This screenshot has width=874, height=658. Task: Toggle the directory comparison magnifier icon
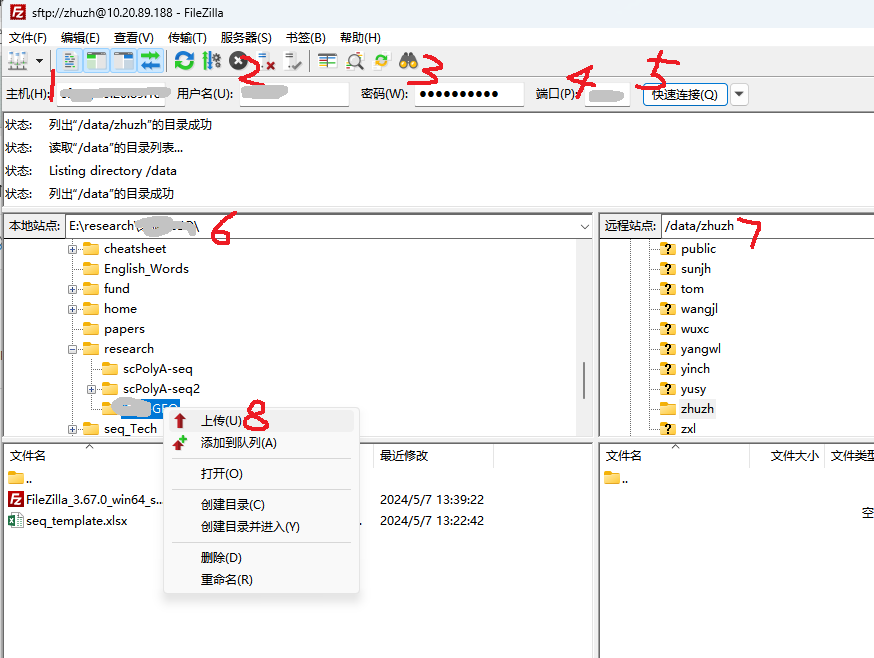355,61
